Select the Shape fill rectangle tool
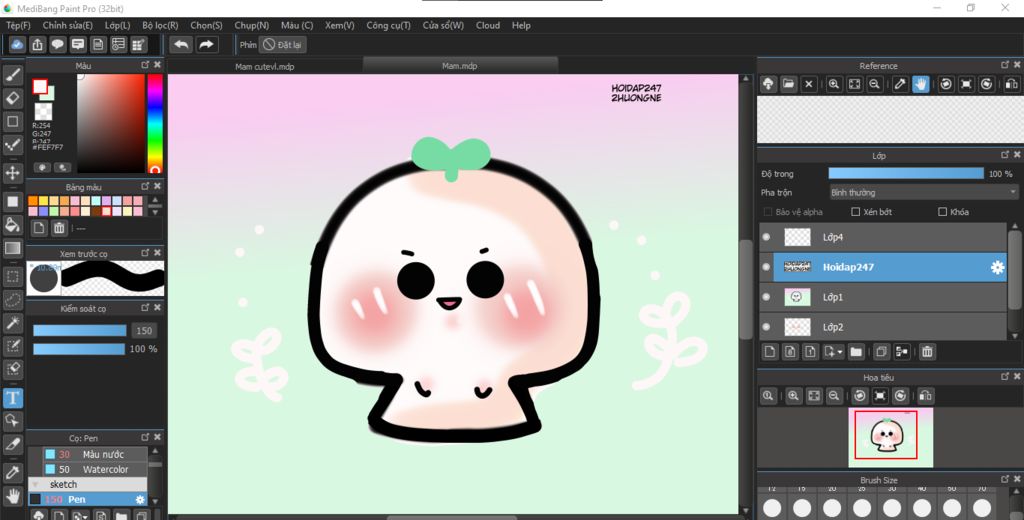The width and height of the screenshot is (1024, 520). [12, 202]
